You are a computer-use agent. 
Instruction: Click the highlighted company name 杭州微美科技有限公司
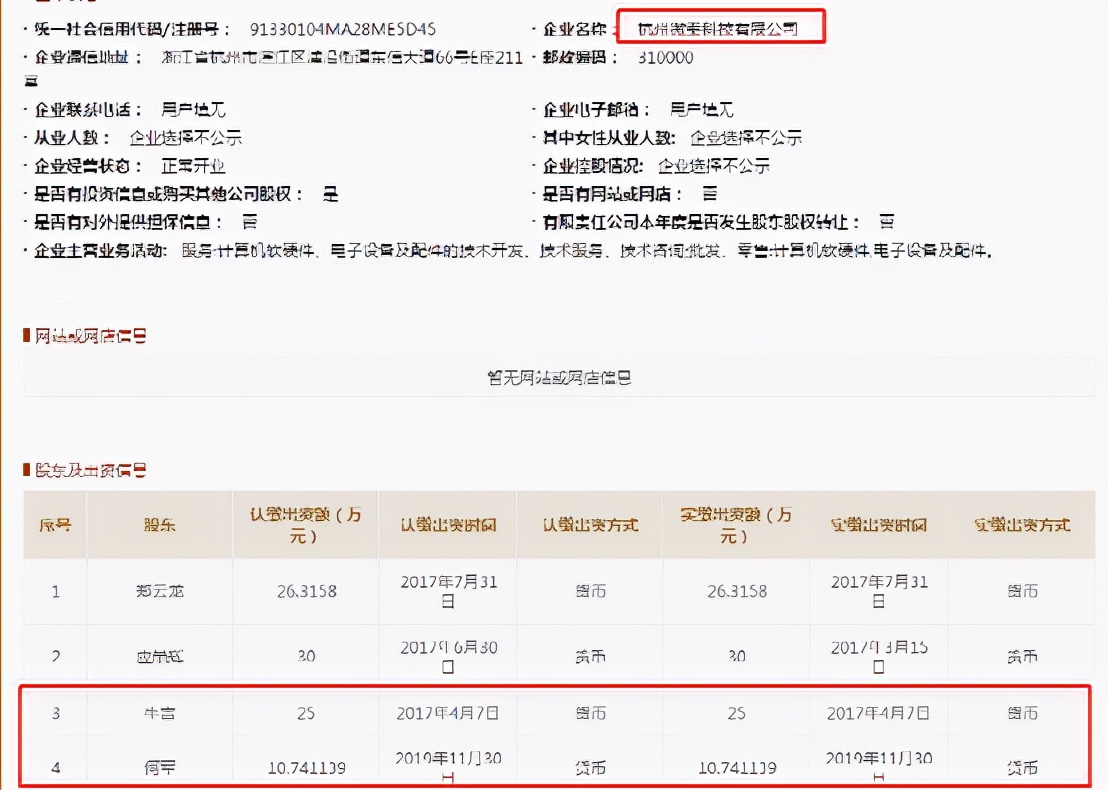coord(721,28)
